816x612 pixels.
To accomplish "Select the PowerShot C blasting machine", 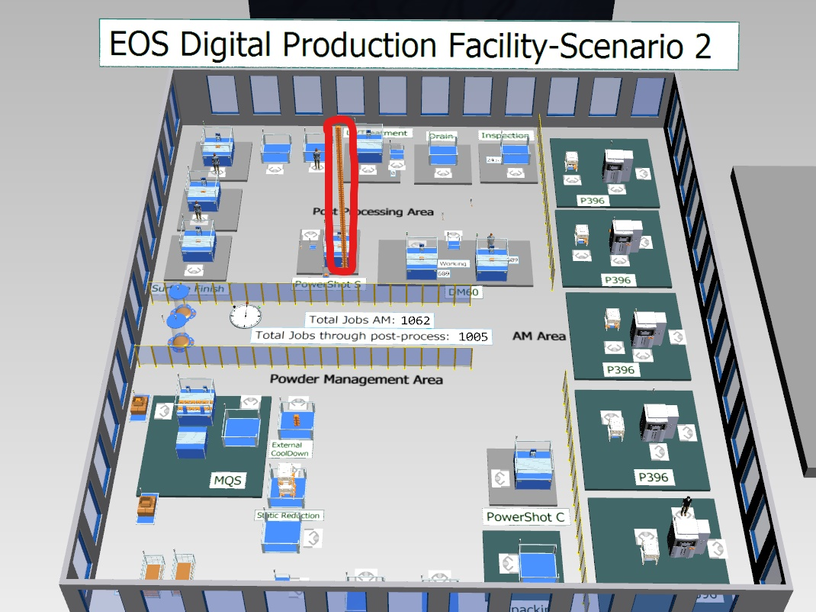I will 533,466.
